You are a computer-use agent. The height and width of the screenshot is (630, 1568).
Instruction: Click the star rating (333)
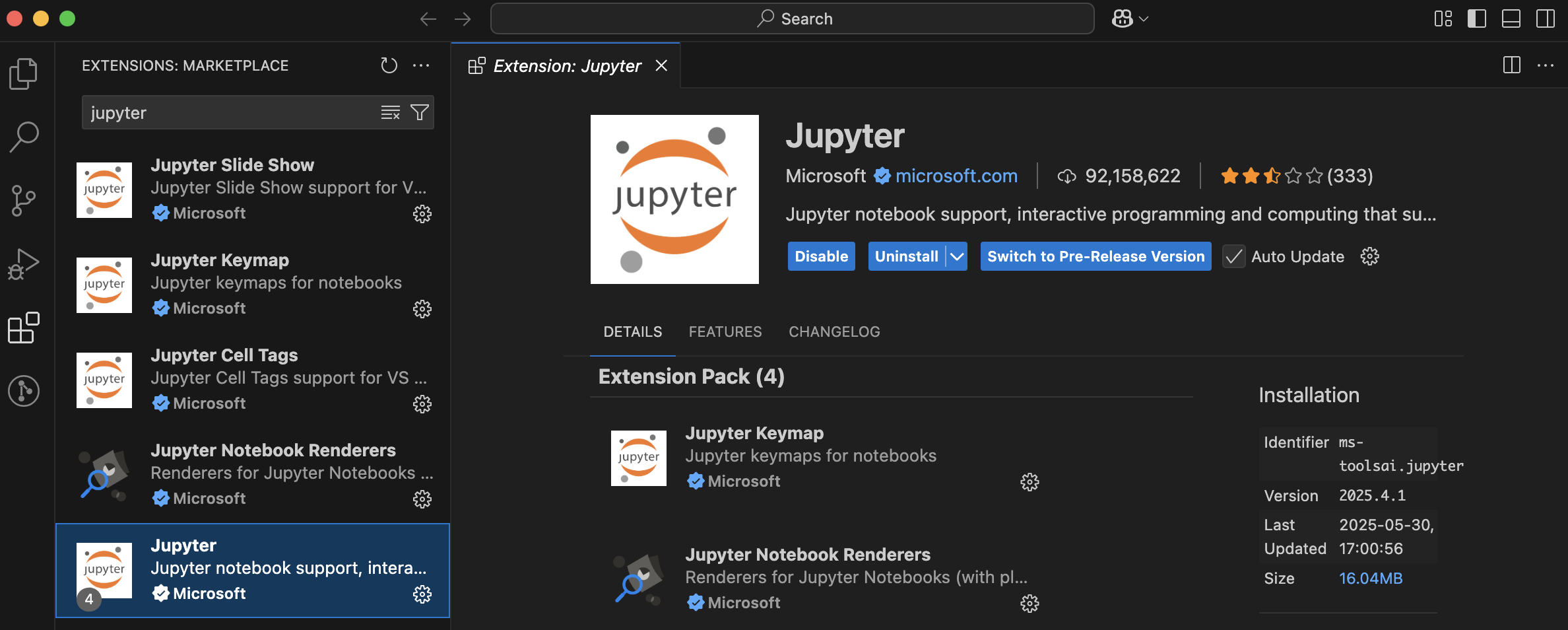(x=1296, y=176)
